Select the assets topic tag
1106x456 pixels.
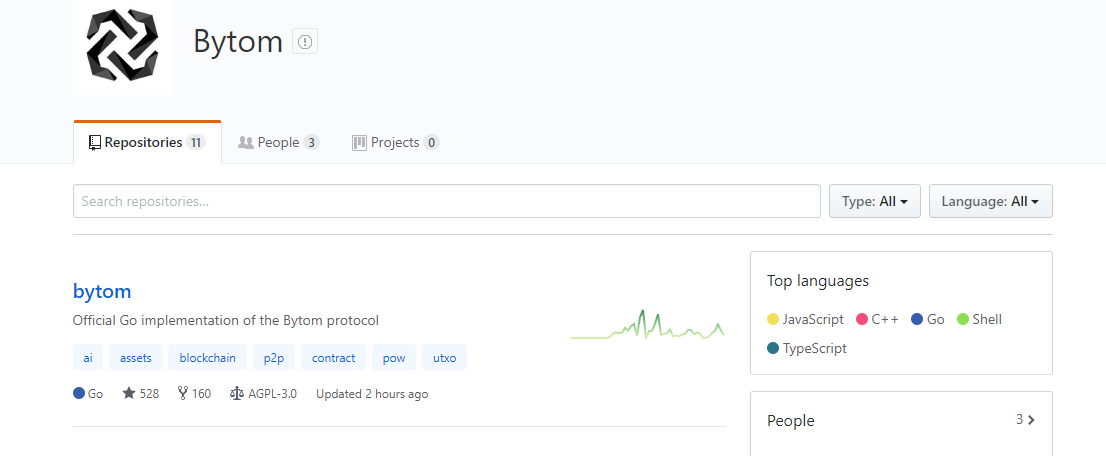tap(135, 357)
